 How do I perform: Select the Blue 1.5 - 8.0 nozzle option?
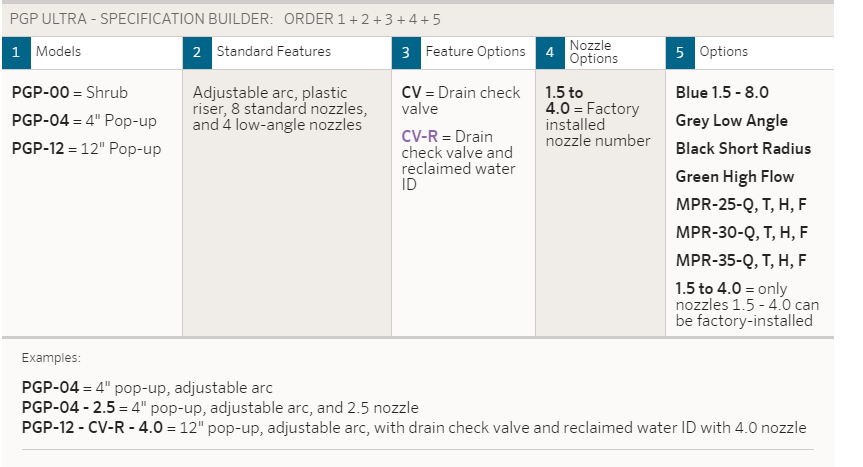722,92
